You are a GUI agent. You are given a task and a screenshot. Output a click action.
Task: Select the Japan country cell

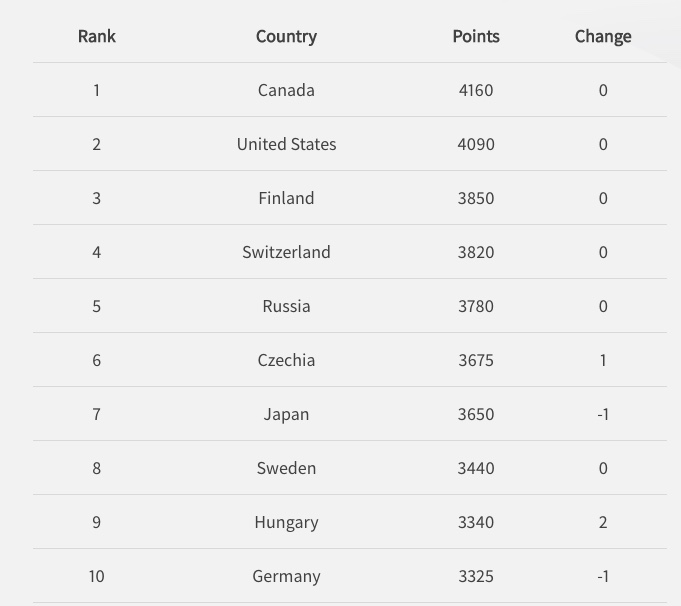tap(286, 414)
